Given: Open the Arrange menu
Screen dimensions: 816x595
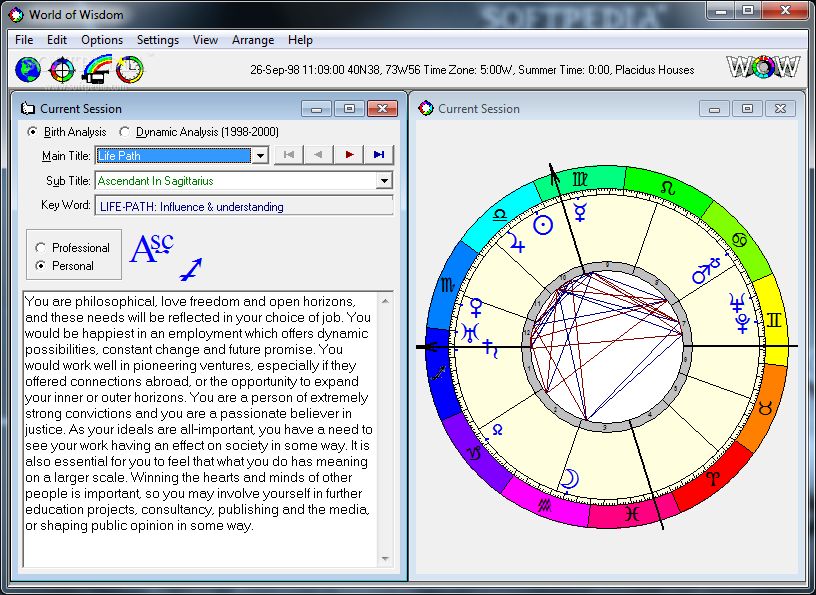Looking at the screenshot, I should [253, 40].
